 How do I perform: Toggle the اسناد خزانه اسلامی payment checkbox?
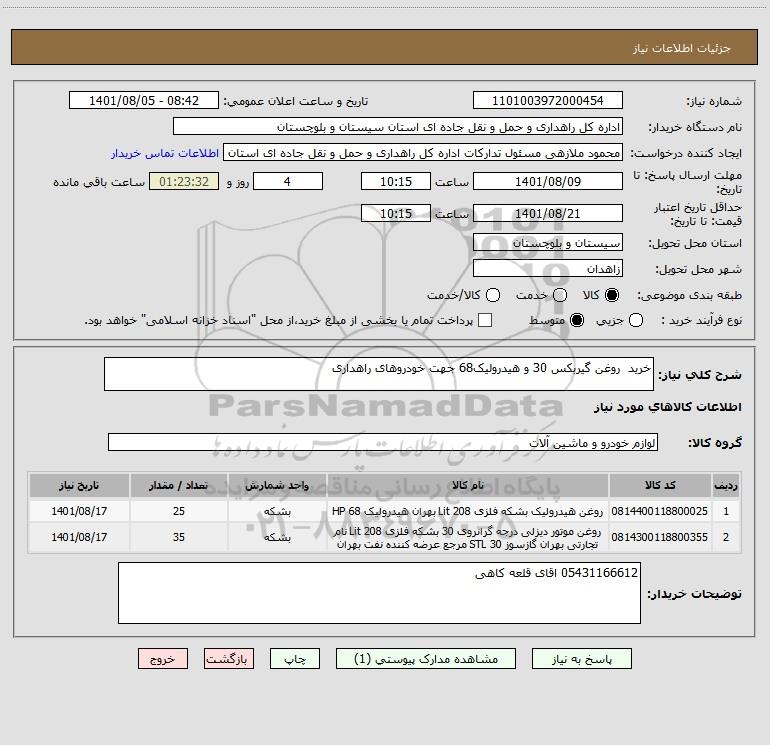(485, 320)
